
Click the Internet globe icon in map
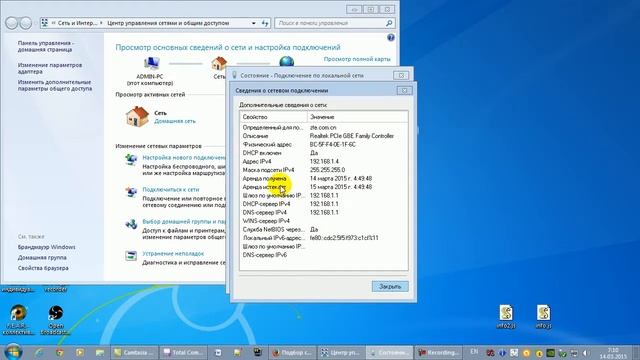click(287, 62)
